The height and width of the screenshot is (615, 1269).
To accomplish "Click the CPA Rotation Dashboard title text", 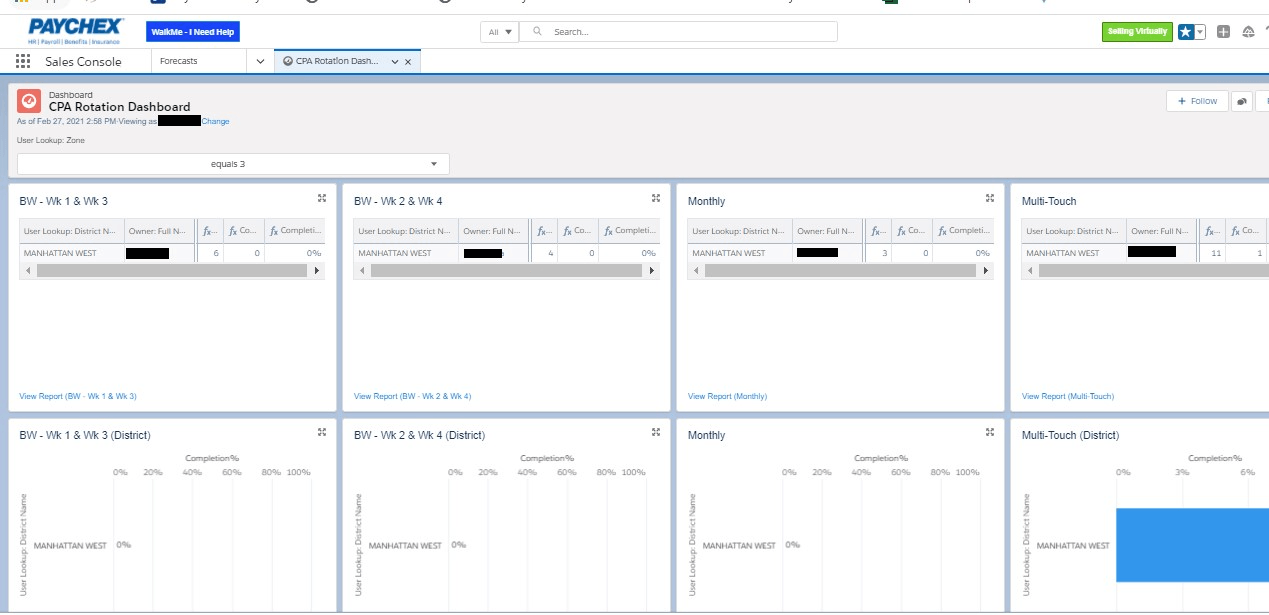I will (119, 106).
